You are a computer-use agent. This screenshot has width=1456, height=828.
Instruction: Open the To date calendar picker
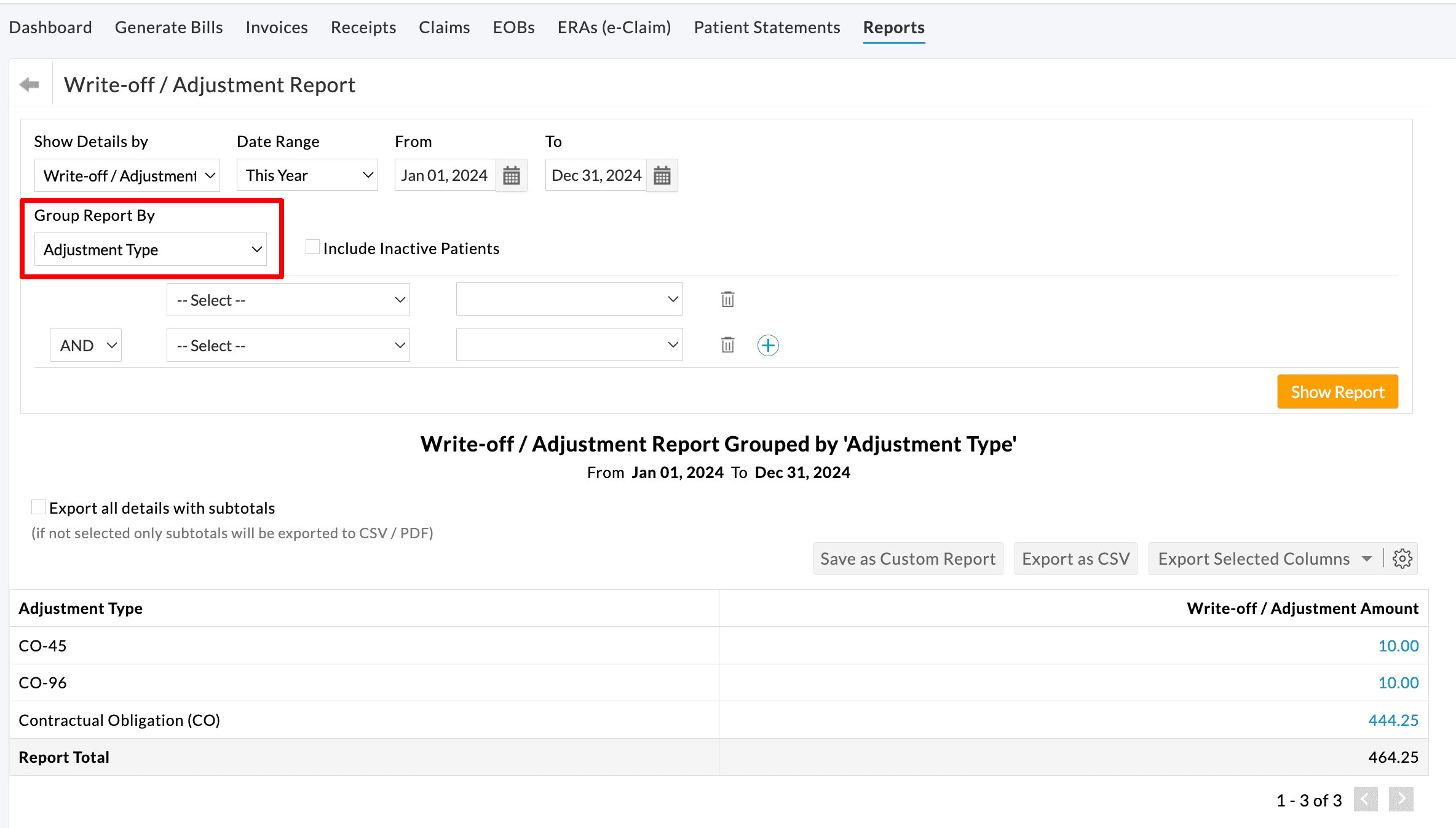(662, 175)
